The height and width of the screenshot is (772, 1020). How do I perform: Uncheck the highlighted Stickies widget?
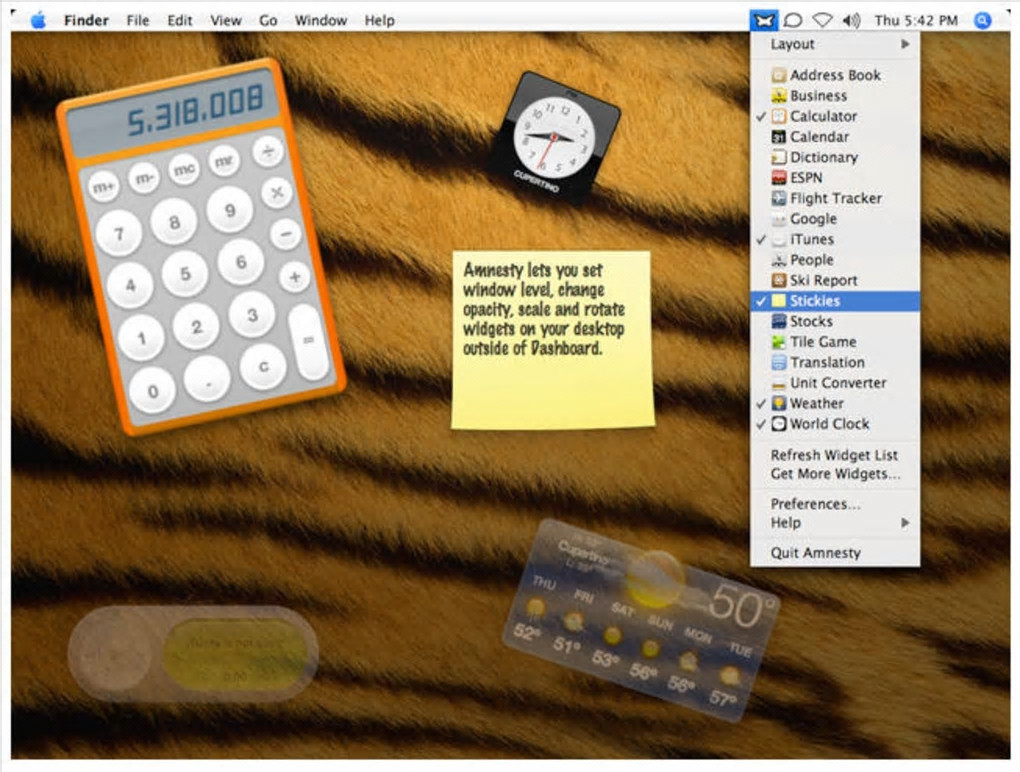(835, 300)
